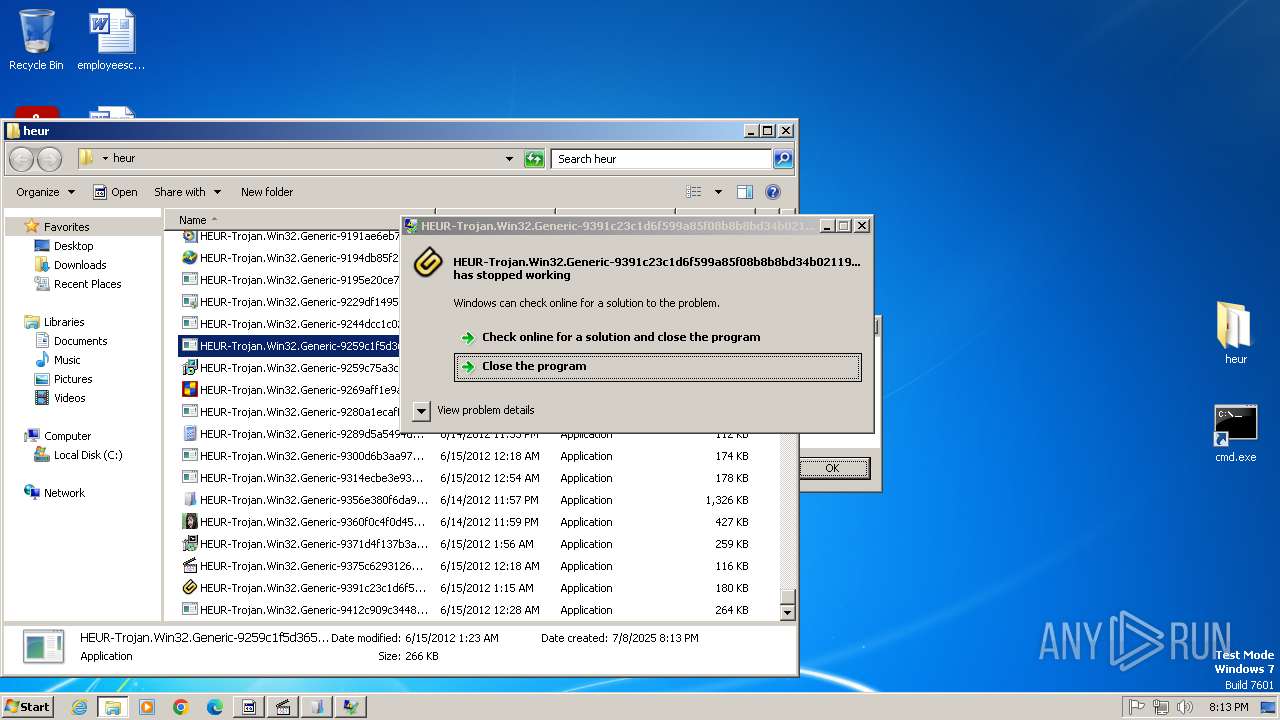Select file HEUR-Trojan.Win32.Generic-9300d6b3aa97
The image size is (1280, 720).
point(312,456)
